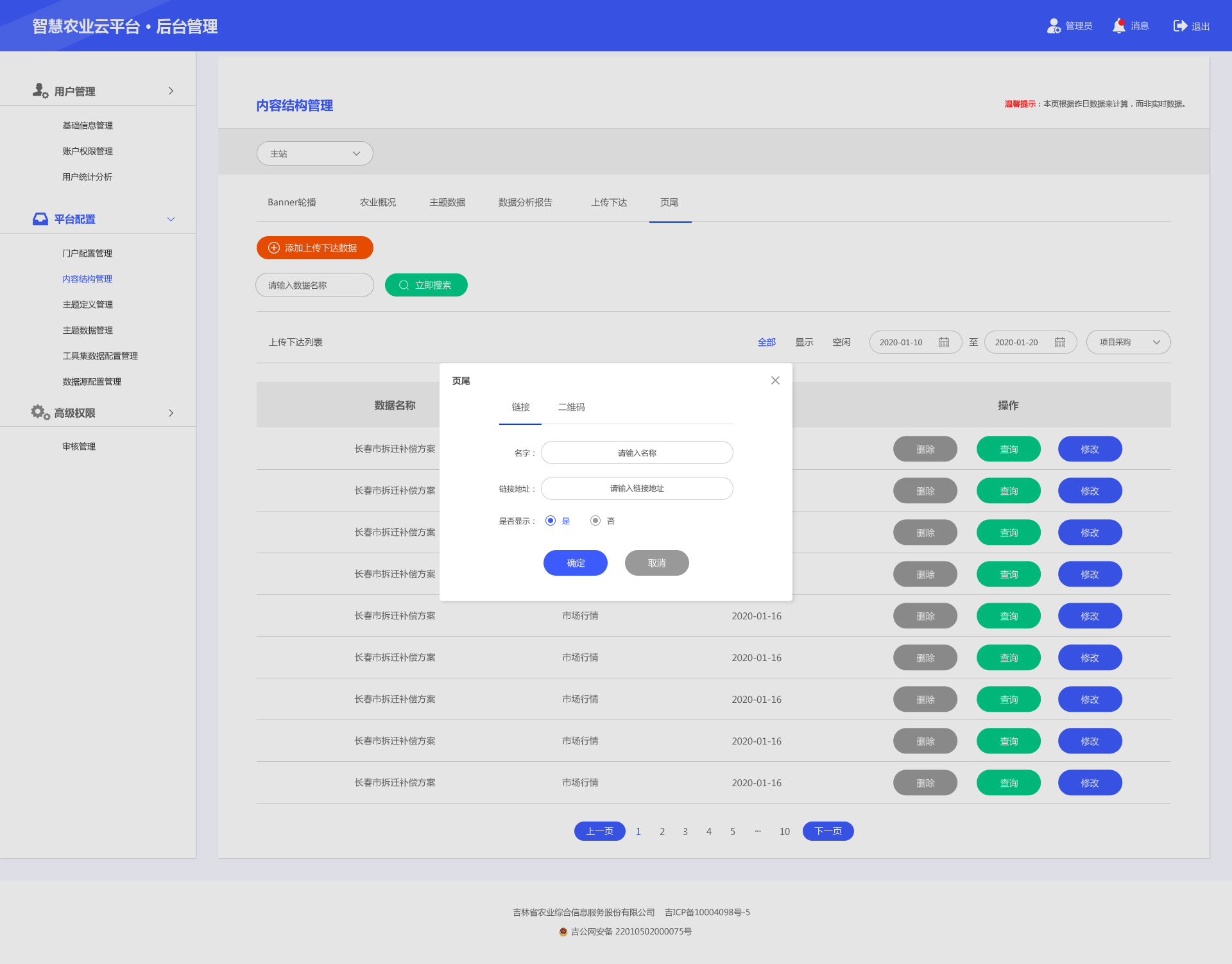Switch to the 农业概况 tab
Screen dimensions: 1232x964
378,202
